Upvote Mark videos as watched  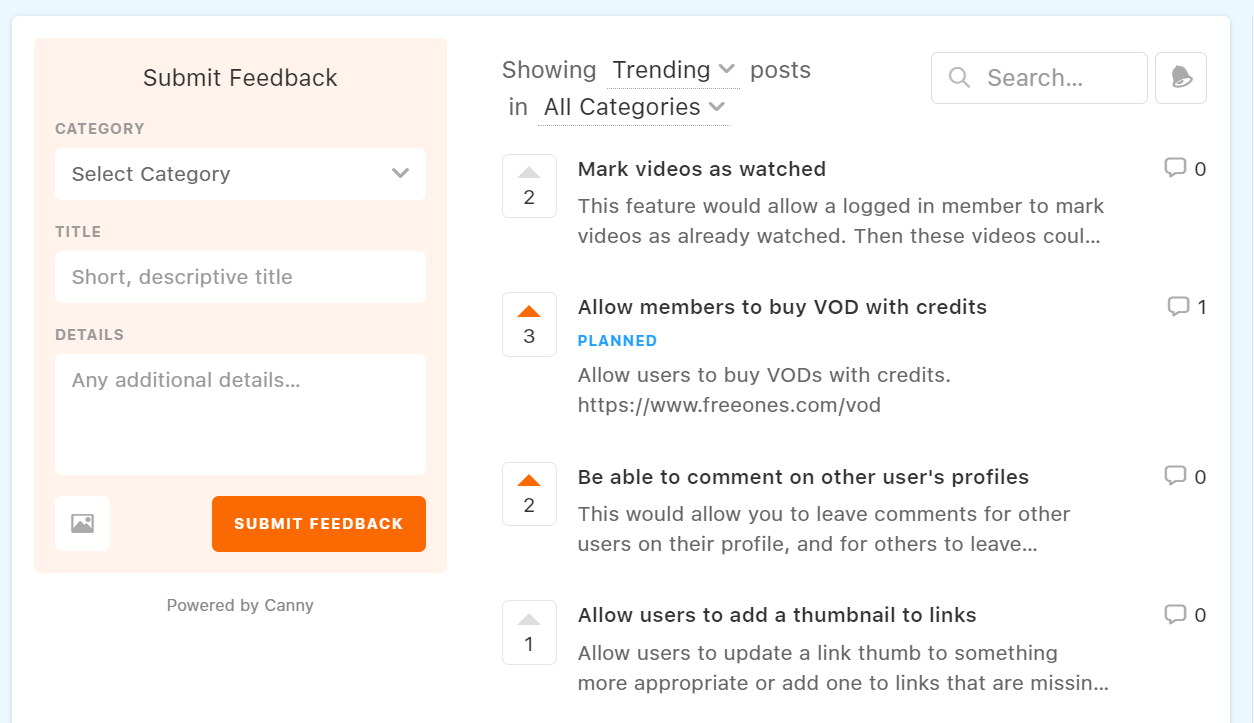click(529, 185)
